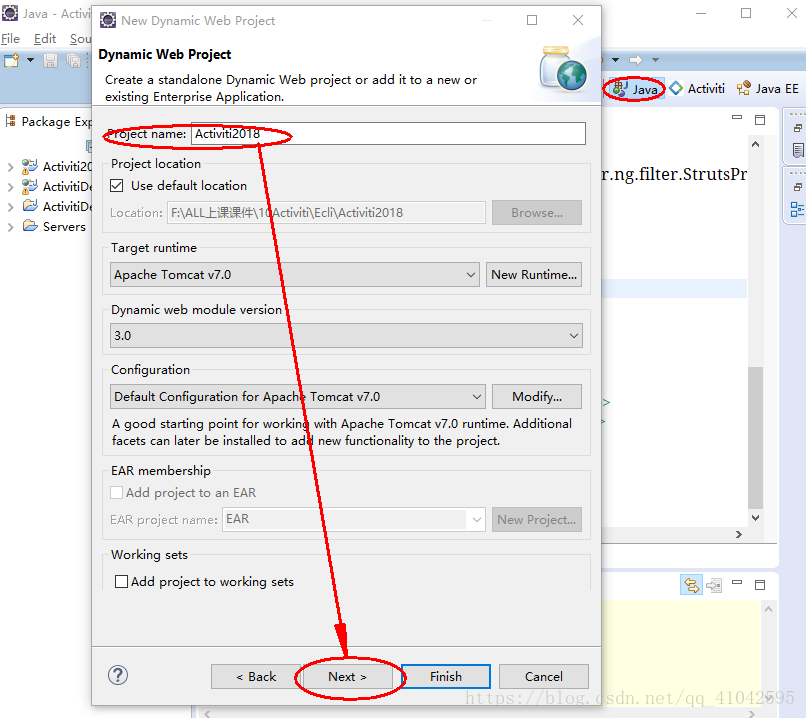Click outline icon in right trim
Viewport: 806px width, 718px height.
[797, 210]
